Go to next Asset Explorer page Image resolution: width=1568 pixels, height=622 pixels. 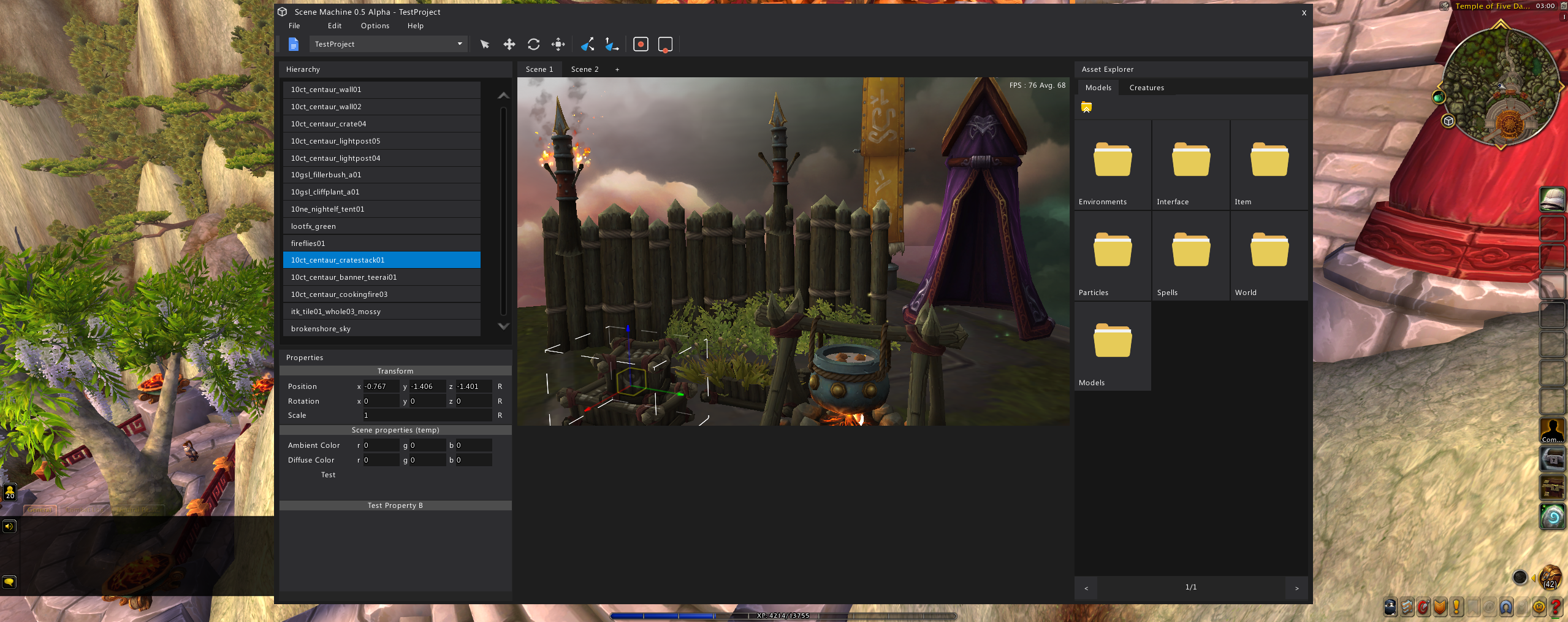pos(1296,588)
